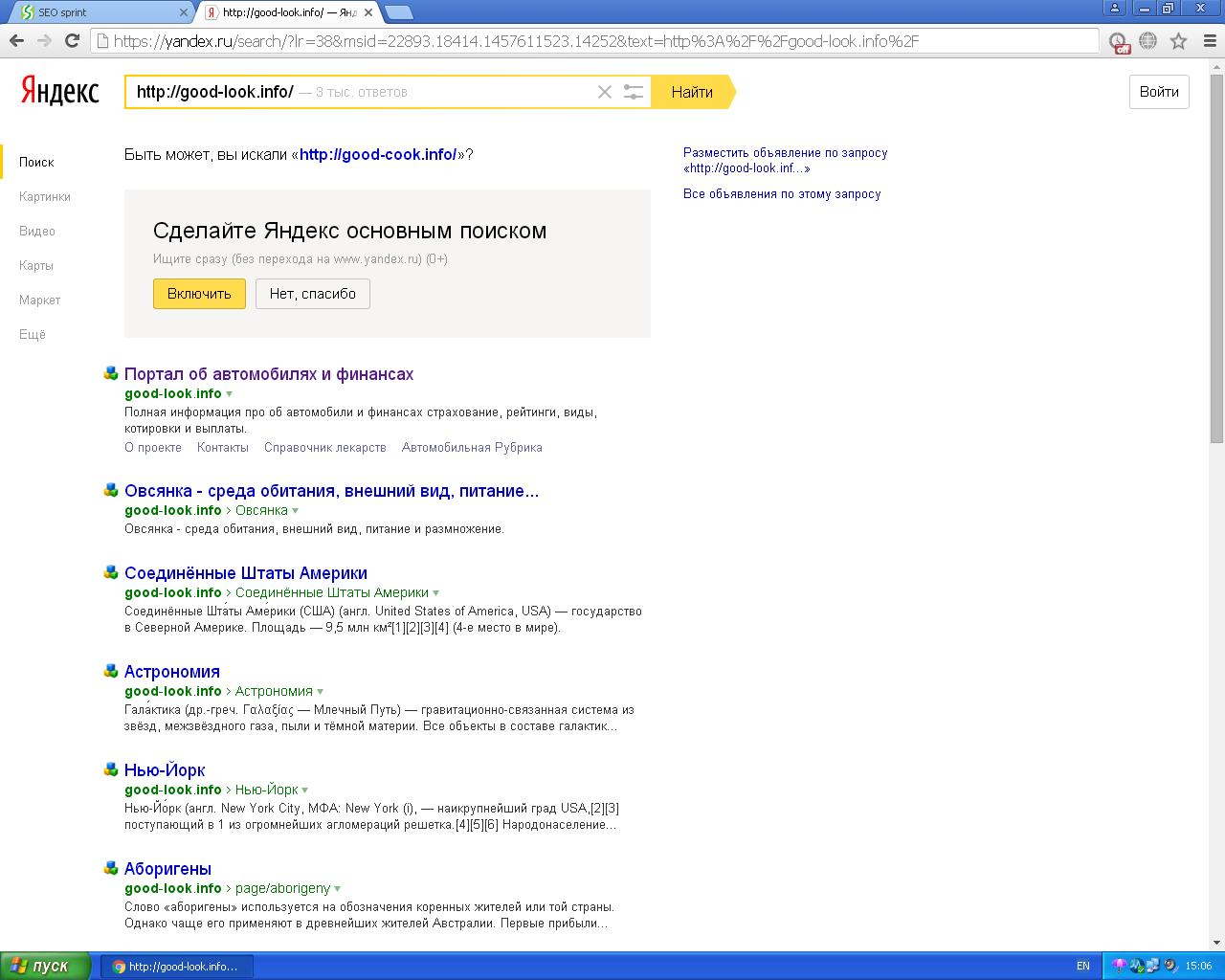Viewport: 1225px width, 980px height.
Task: Open Разместить объявление по запросу link
Action: pyautogui.click(x=785, y=160)
